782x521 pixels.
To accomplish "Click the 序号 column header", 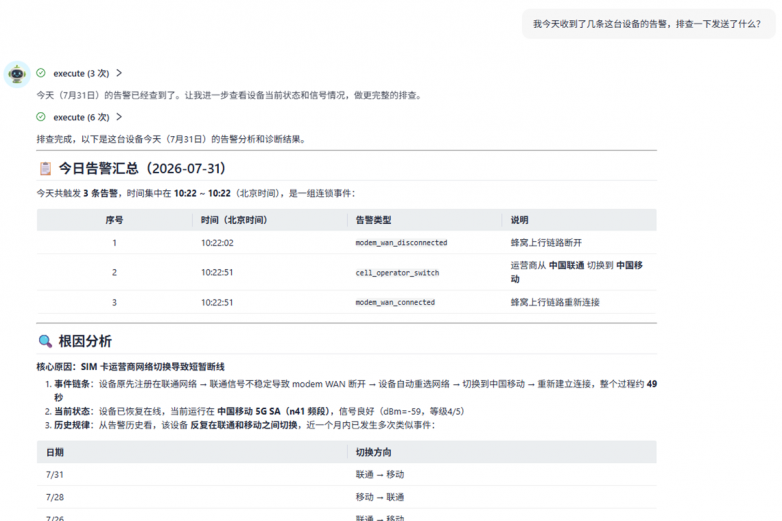I will click(x=114, y=220).
